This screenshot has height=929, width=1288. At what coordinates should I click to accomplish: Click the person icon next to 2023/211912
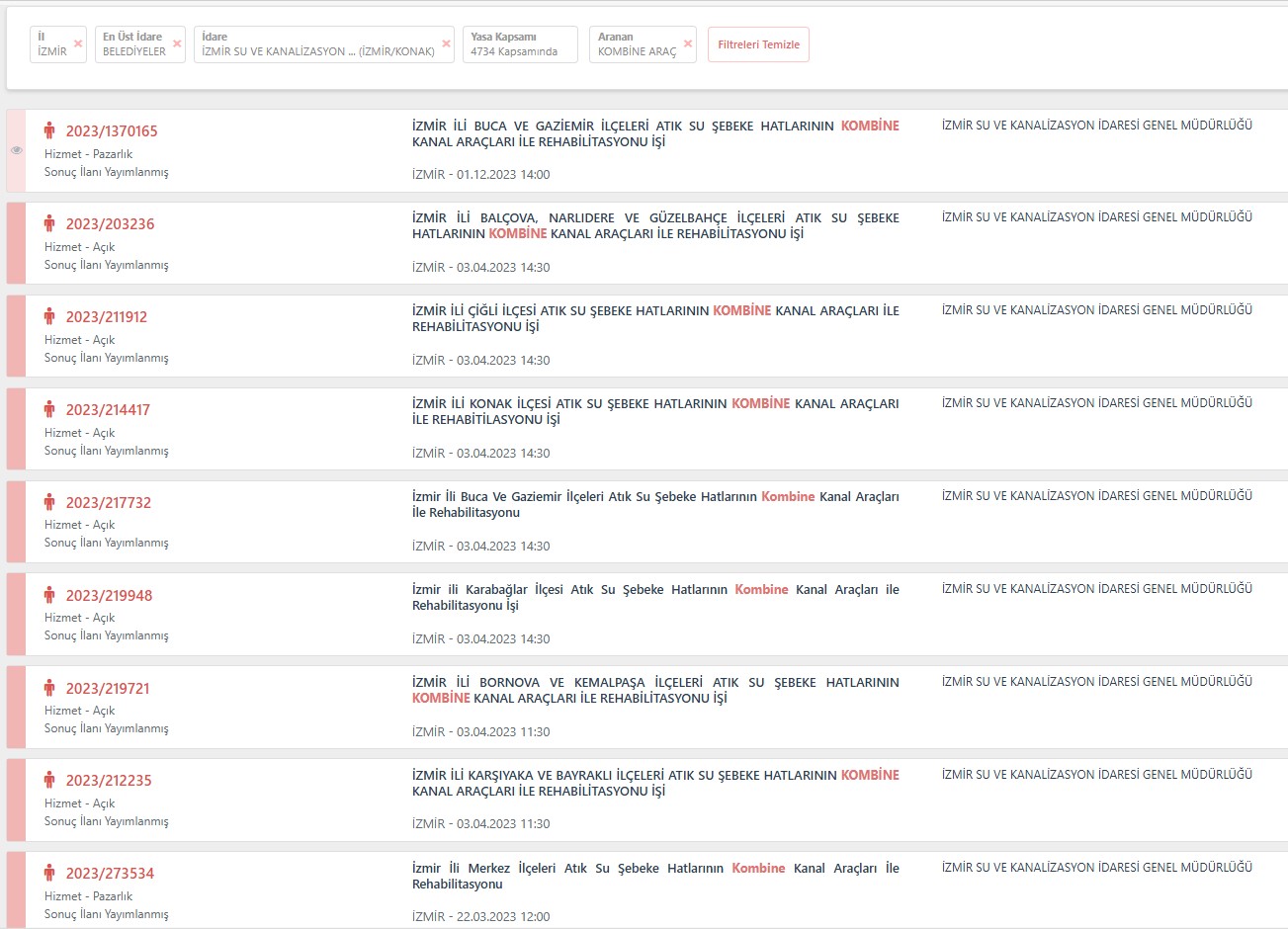49,316
